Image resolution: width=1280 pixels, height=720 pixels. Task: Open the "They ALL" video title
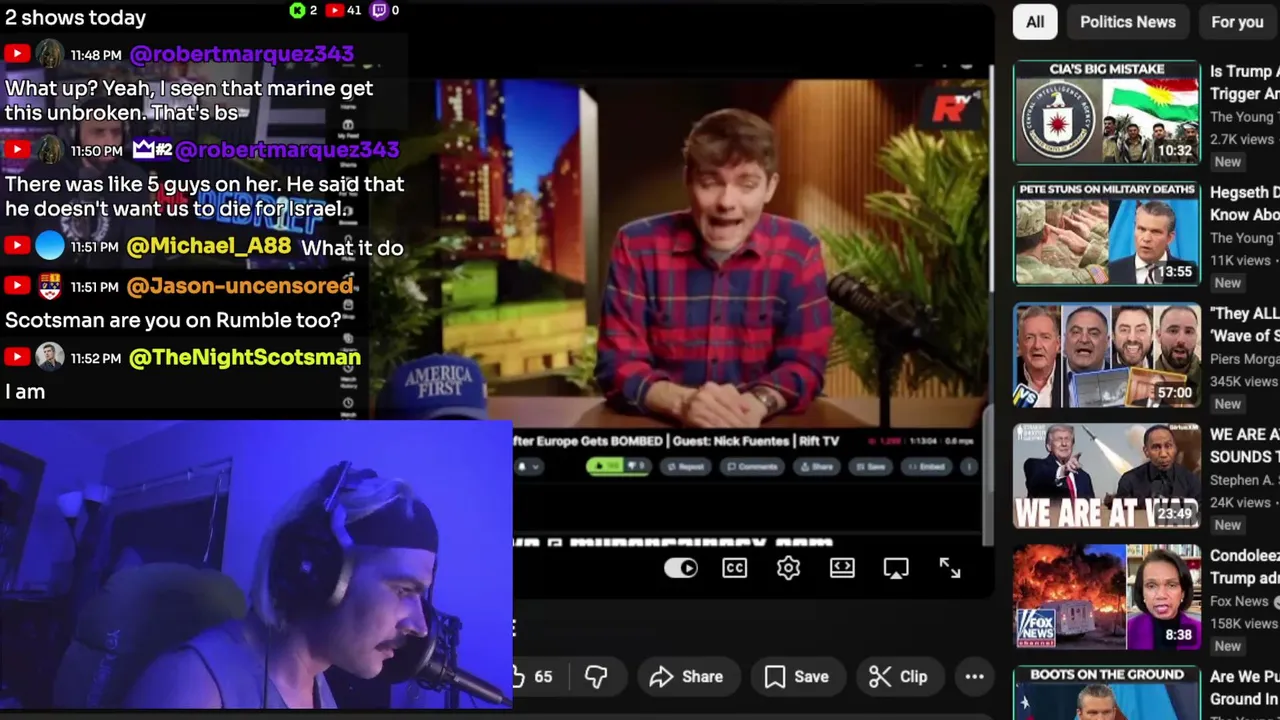pyautogui.click(x=1244, y=324)
